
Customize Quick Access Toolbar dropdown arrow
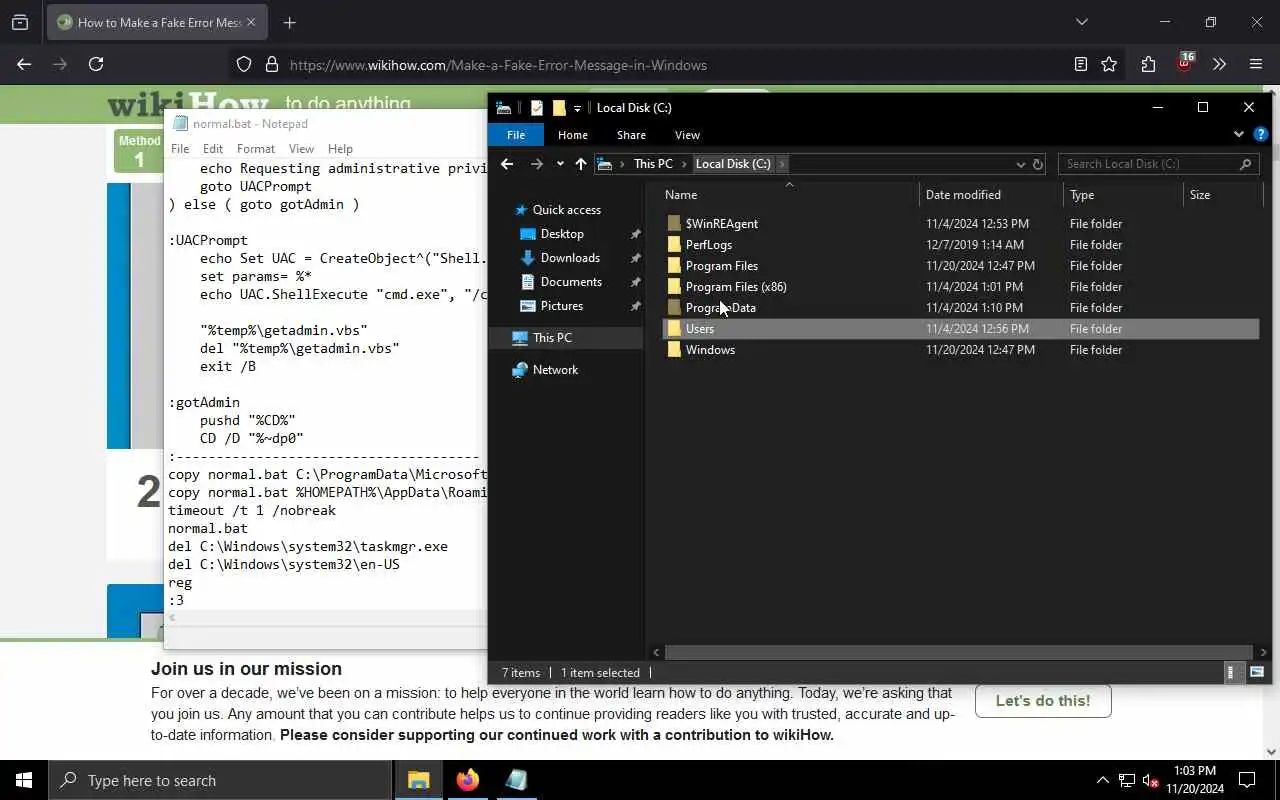(577, 108)
